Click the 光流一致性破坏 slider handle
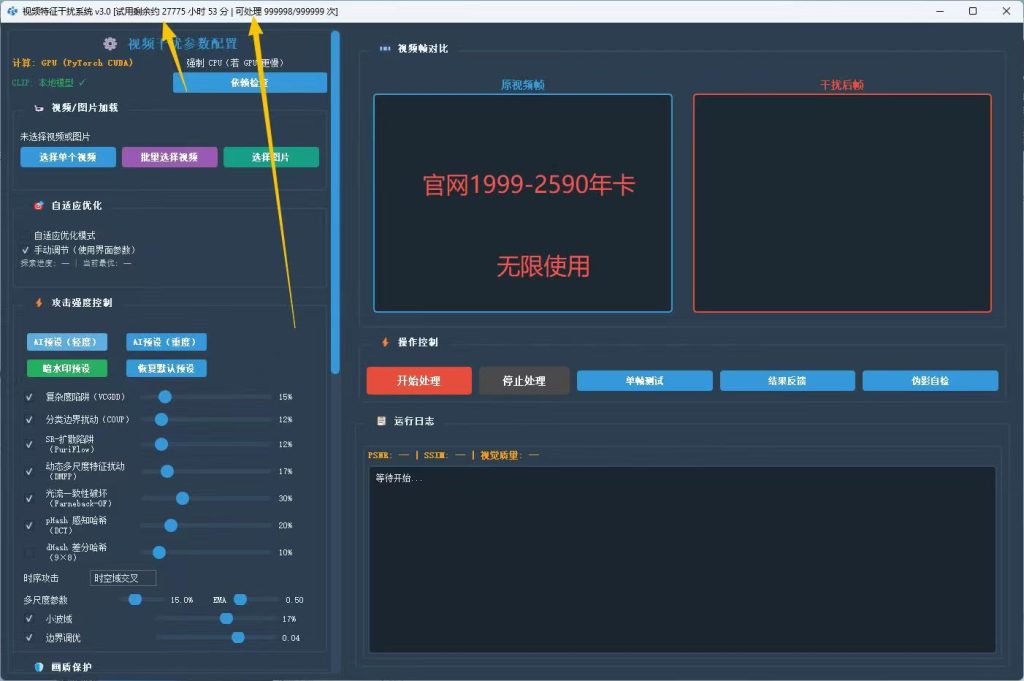Image resolution: width=1024 pixels, height=681 pixels. (182, 498)
